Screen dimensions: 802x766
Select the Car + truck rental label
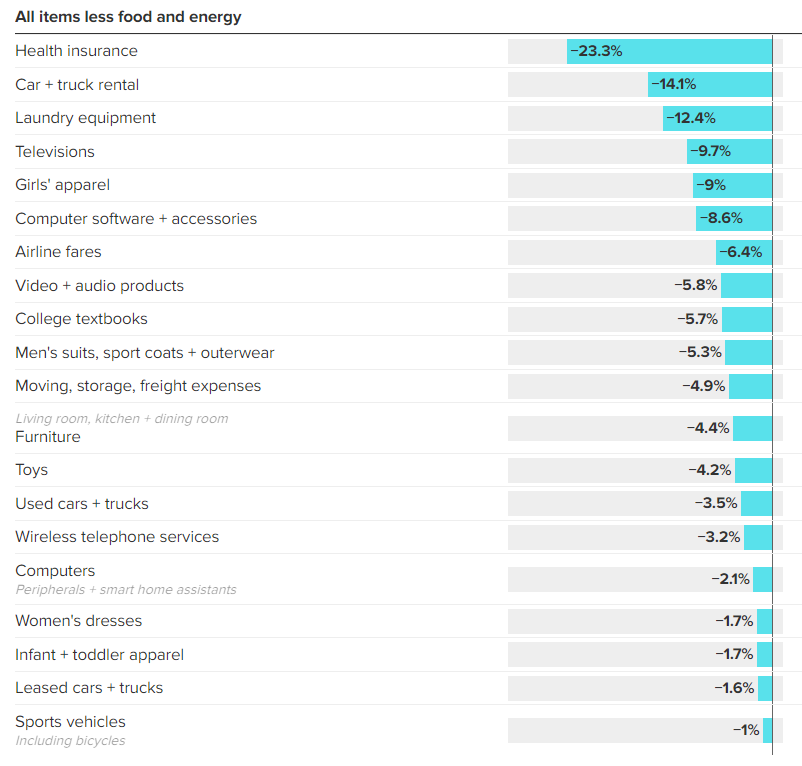pyautogui.click(x=77, y=85)
